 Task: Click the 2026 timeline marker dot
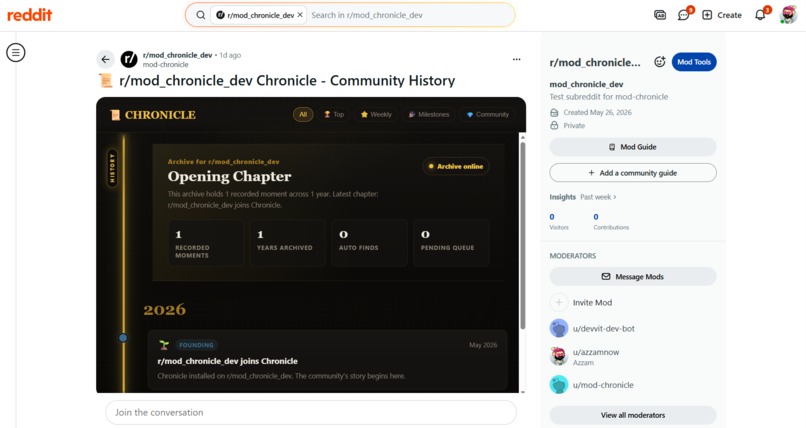pyautogui.click(x=123, y=338)
